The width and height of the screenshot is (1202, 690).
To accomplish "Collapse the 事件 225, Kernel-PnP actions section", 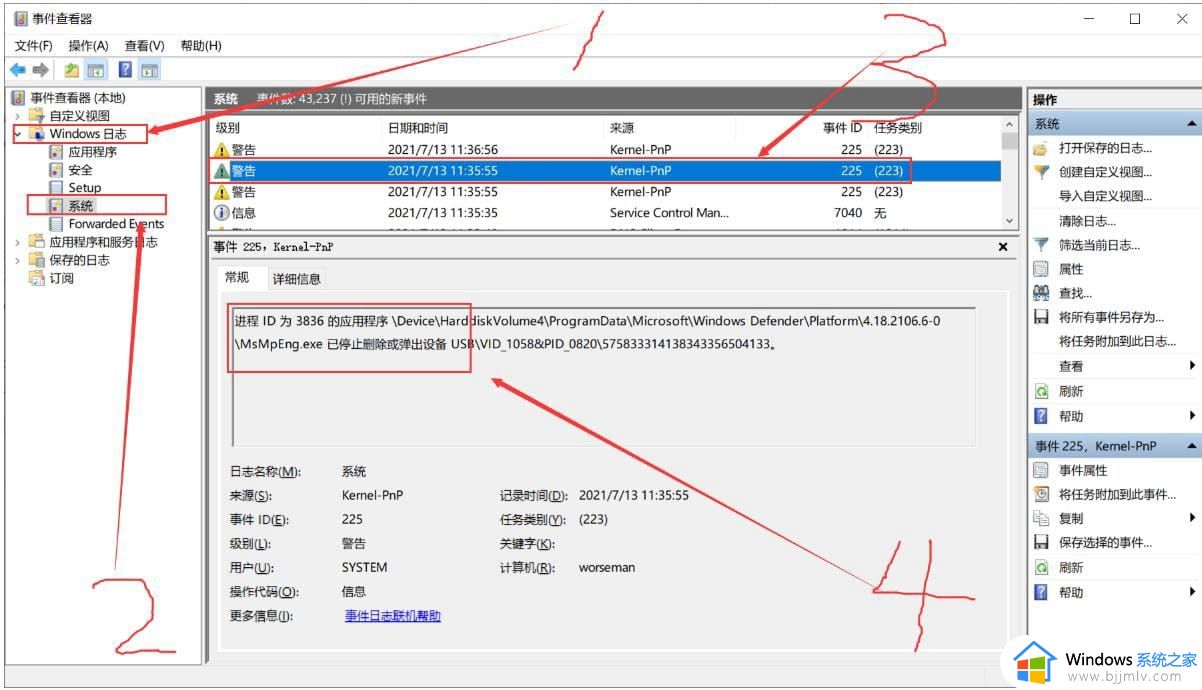I will [1191, 446].
